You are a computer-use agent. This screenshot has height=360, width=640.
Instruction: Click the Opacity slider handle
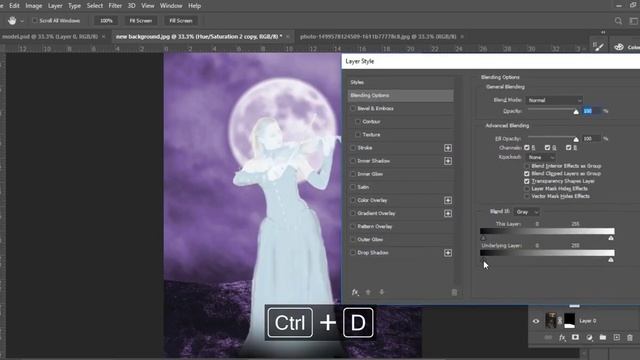point(576,112)
